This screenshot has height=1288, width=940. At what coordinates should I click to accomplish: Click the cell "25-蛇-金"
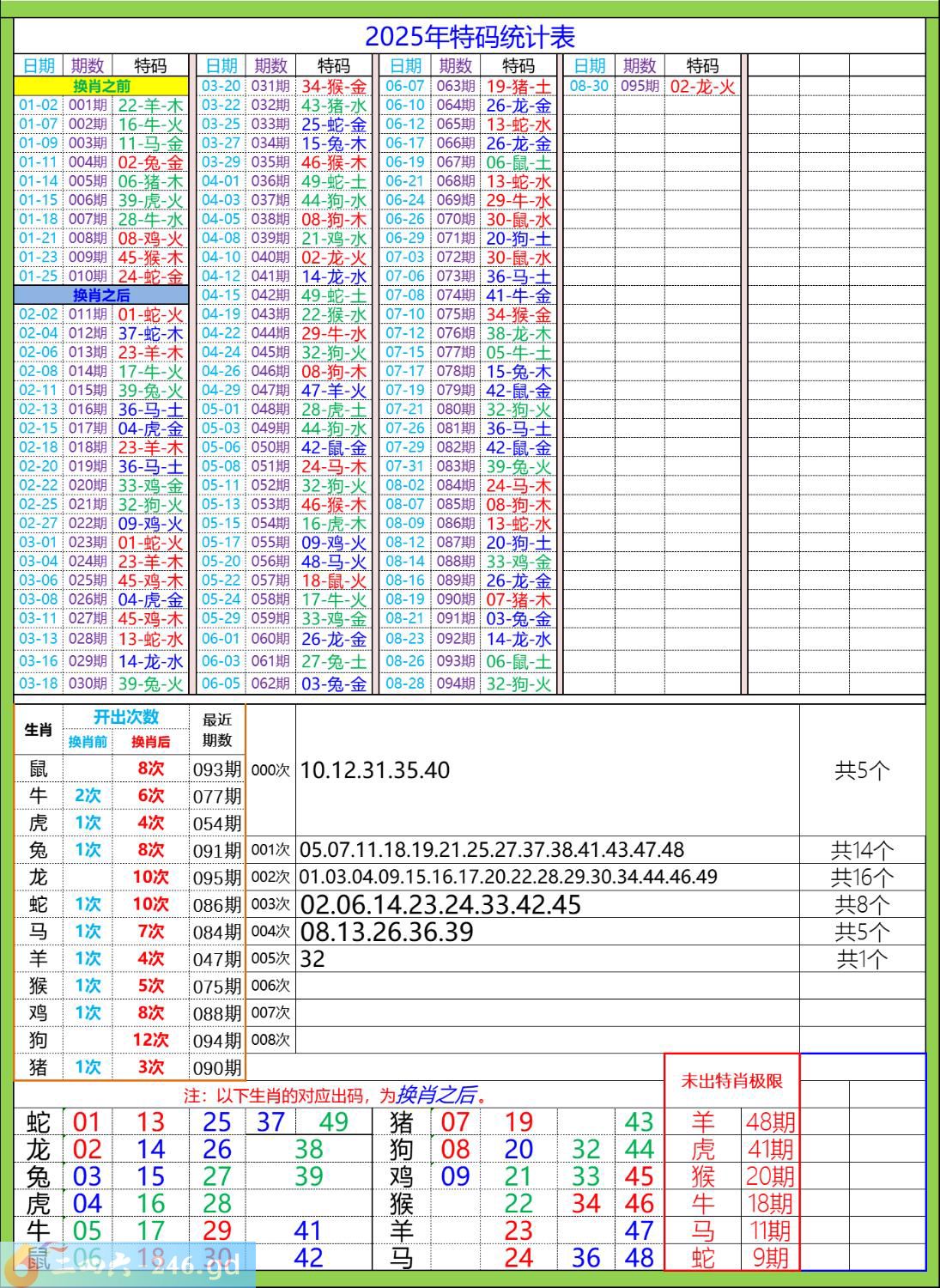334,125
